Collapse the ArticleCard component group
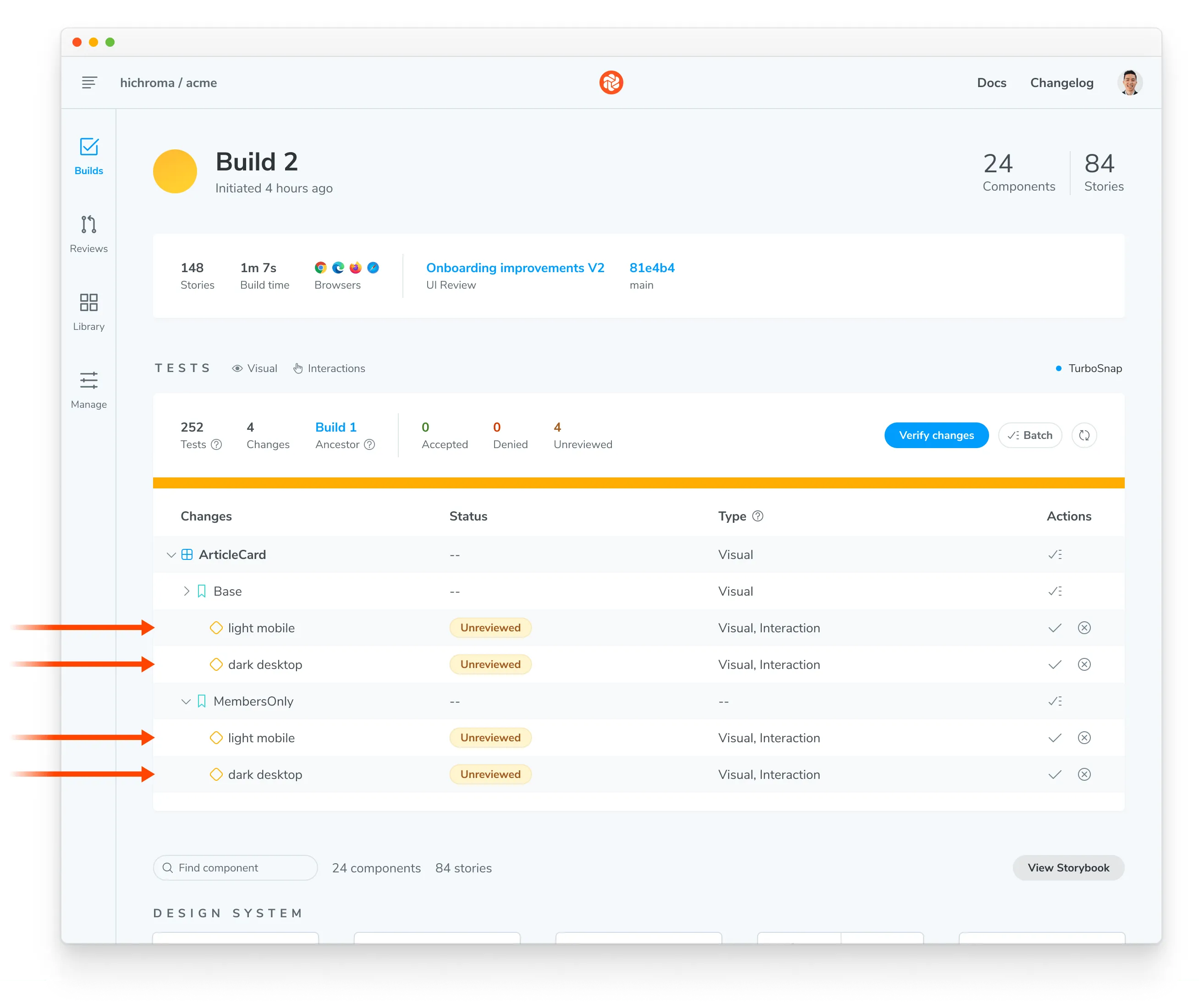Viewport: 1199px width, 1008px height. point(171,555)
